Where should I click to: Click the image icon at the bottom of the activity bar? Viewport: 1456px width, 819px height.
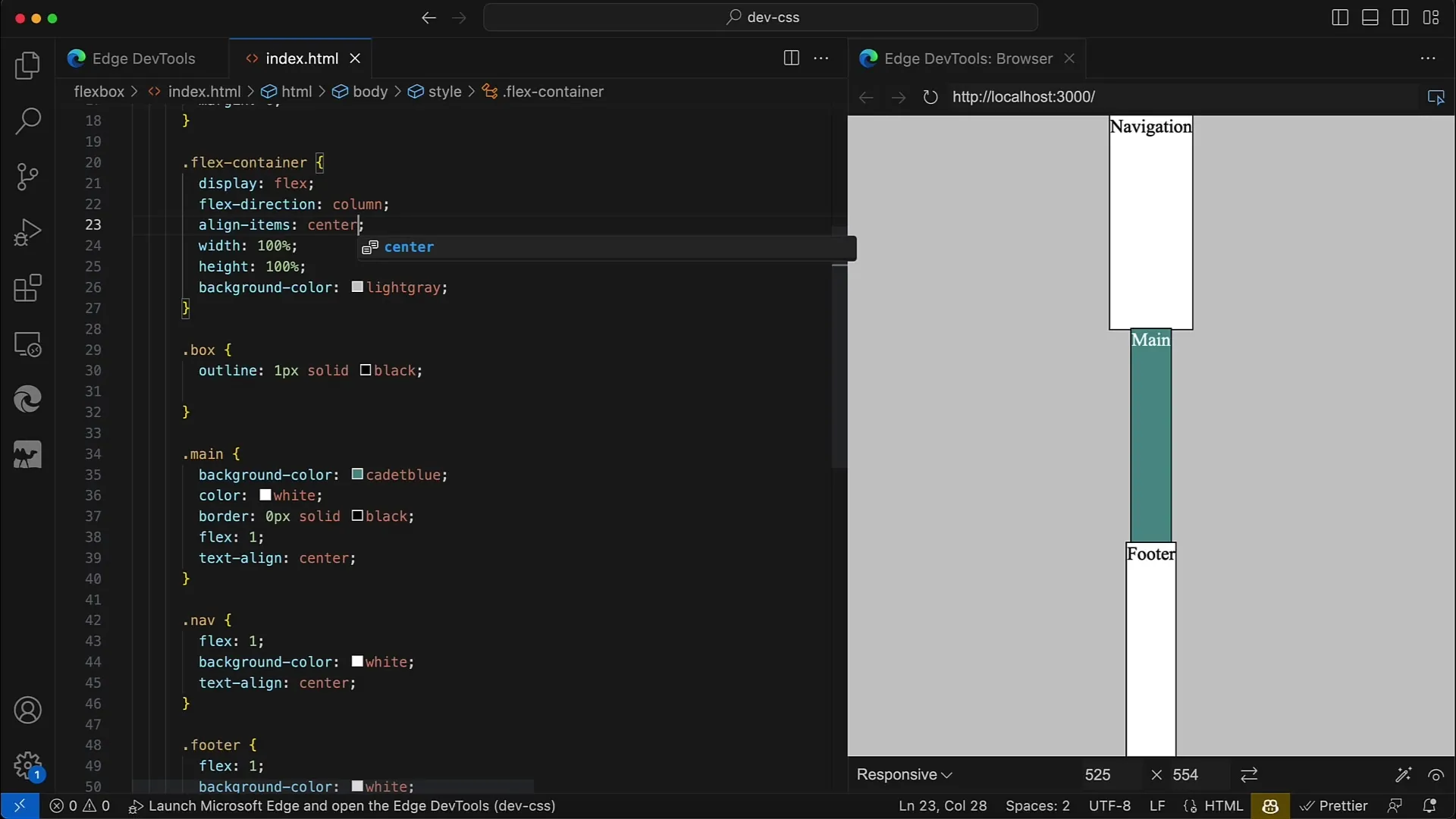(x=27, y=455)
